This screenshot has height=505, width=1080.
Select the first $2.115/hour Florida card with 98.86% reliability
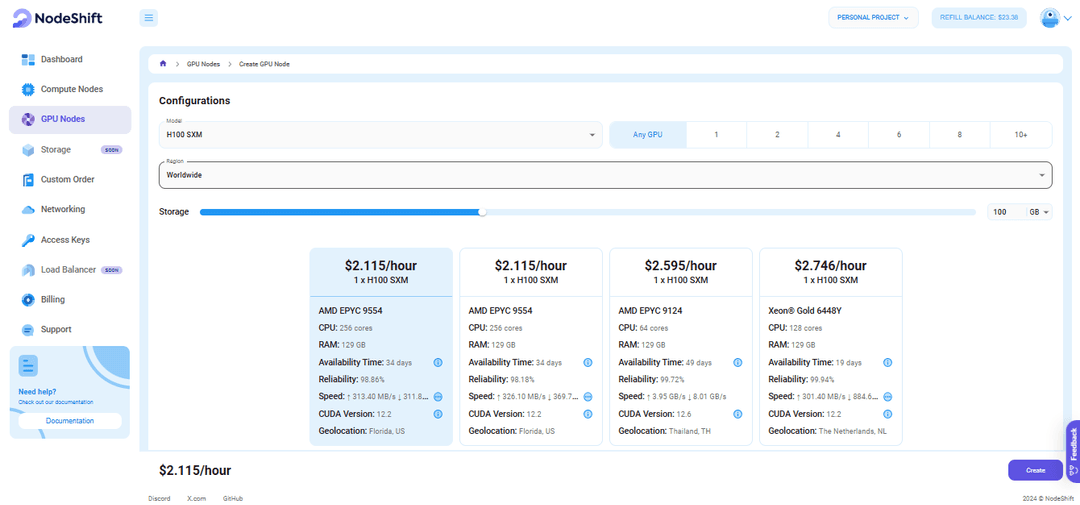381,347
